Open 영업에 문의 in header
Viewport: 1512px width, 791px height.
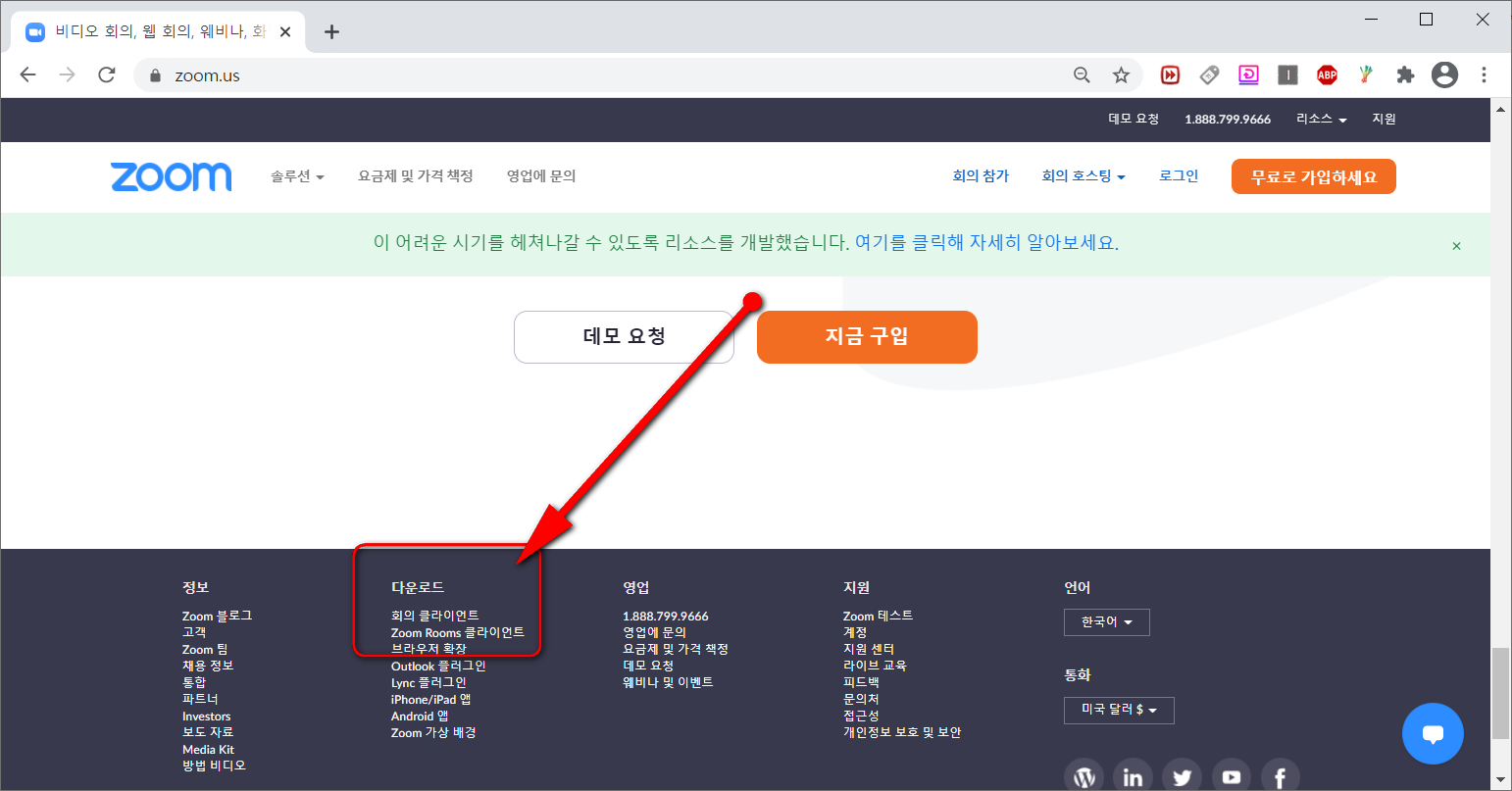[x=541, y=176]
